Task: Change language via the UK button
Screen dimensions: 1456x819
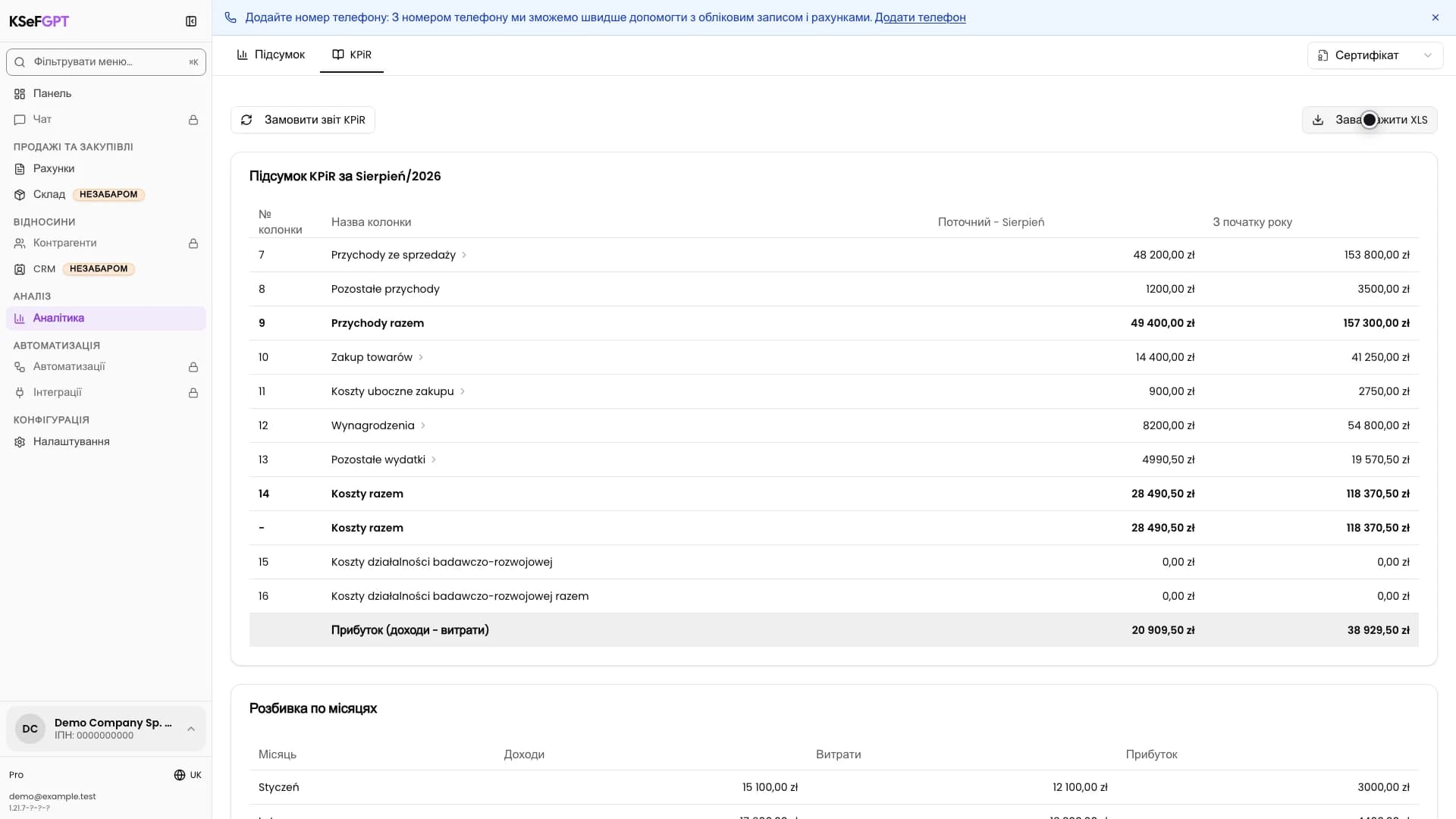Action: (187, 775)
